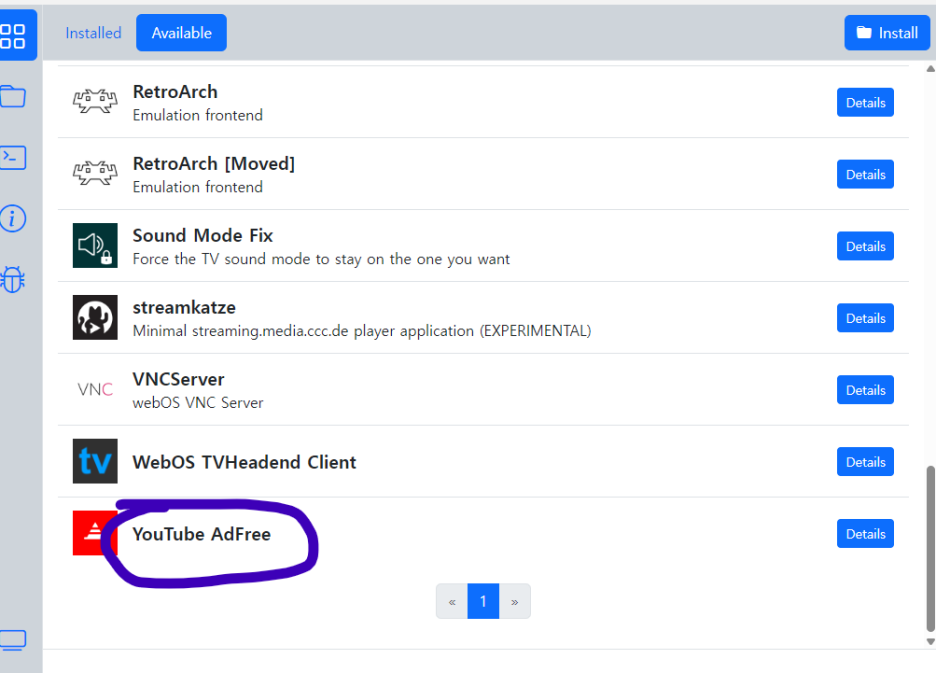Open the file browser folder icon

tap(13, 96)
